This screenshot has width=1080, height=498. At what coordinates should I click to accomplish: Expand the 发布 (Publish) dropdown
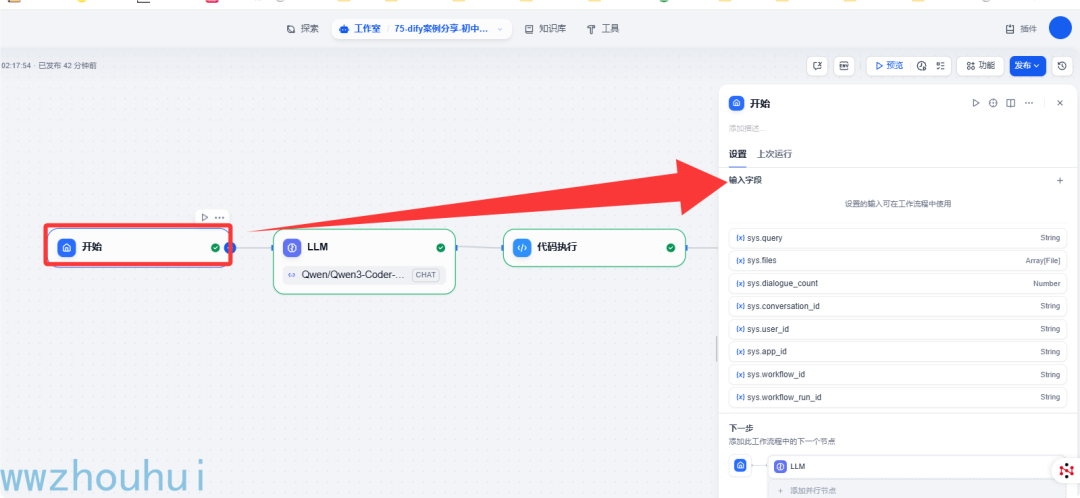(x=1028, y=66)
